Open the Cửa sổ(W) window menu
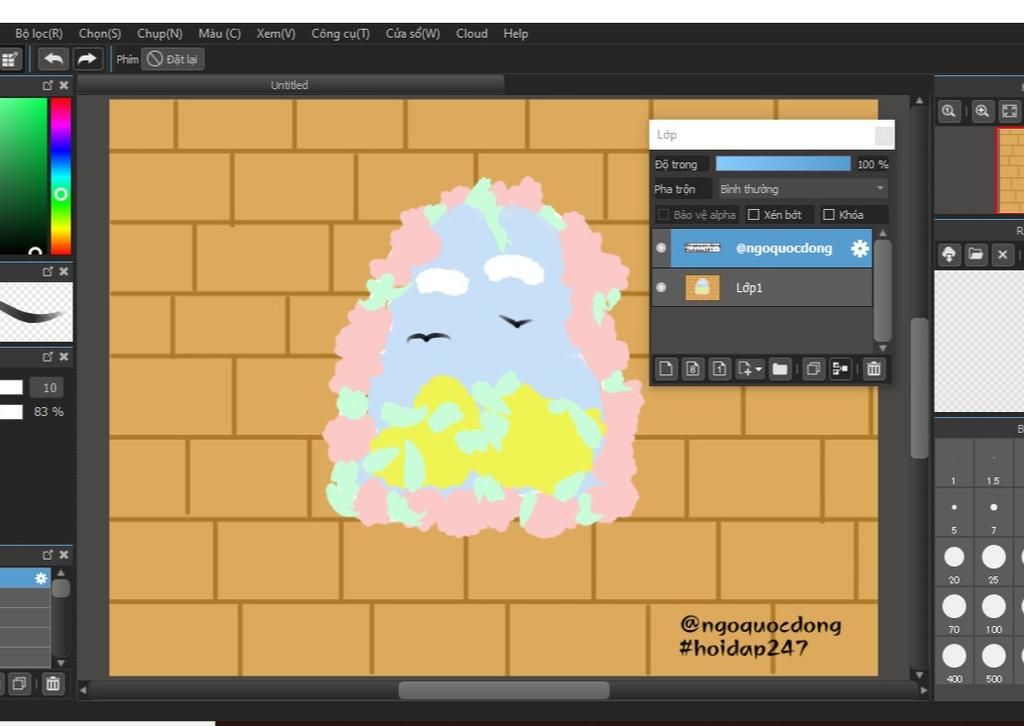This screenshot has width=1024, height=726. click(413, 33)
